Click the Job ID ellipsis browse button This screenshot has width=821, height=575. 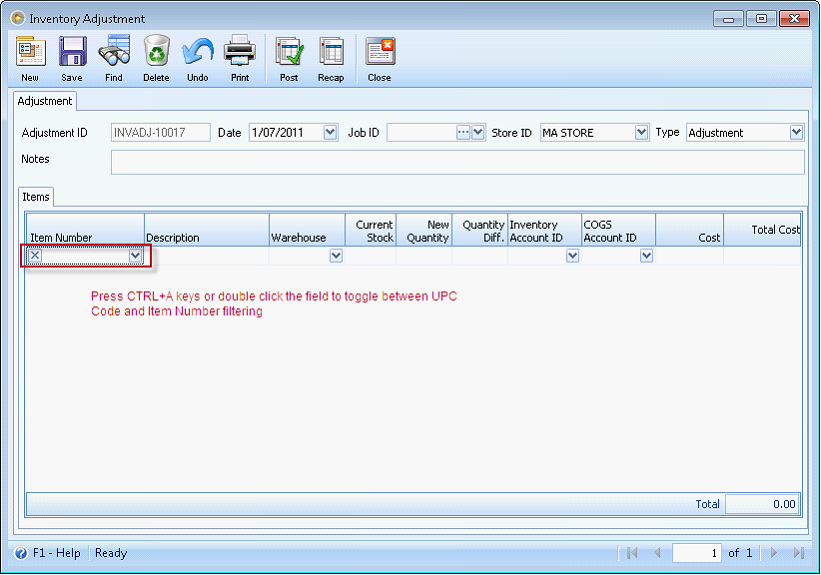463,132
